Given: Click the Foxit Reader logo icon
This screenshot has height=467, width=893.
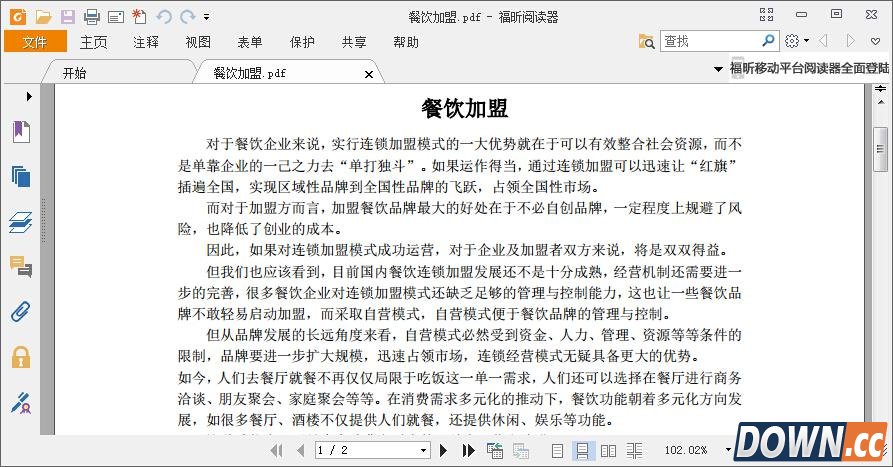Looking at the screenshot, I should [18, 17].
